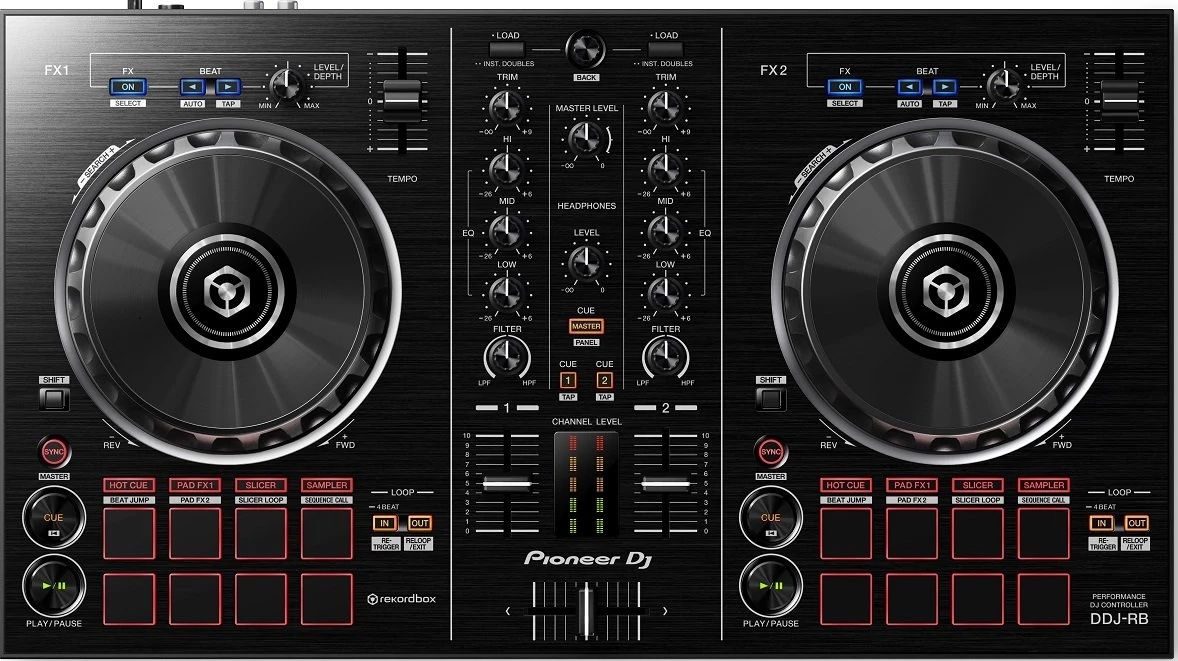The height and width of the screenshot is (661, 1178).
Task: Click the left deck jog wheel center
Action: pyautogui.click(x=227, y=290)
